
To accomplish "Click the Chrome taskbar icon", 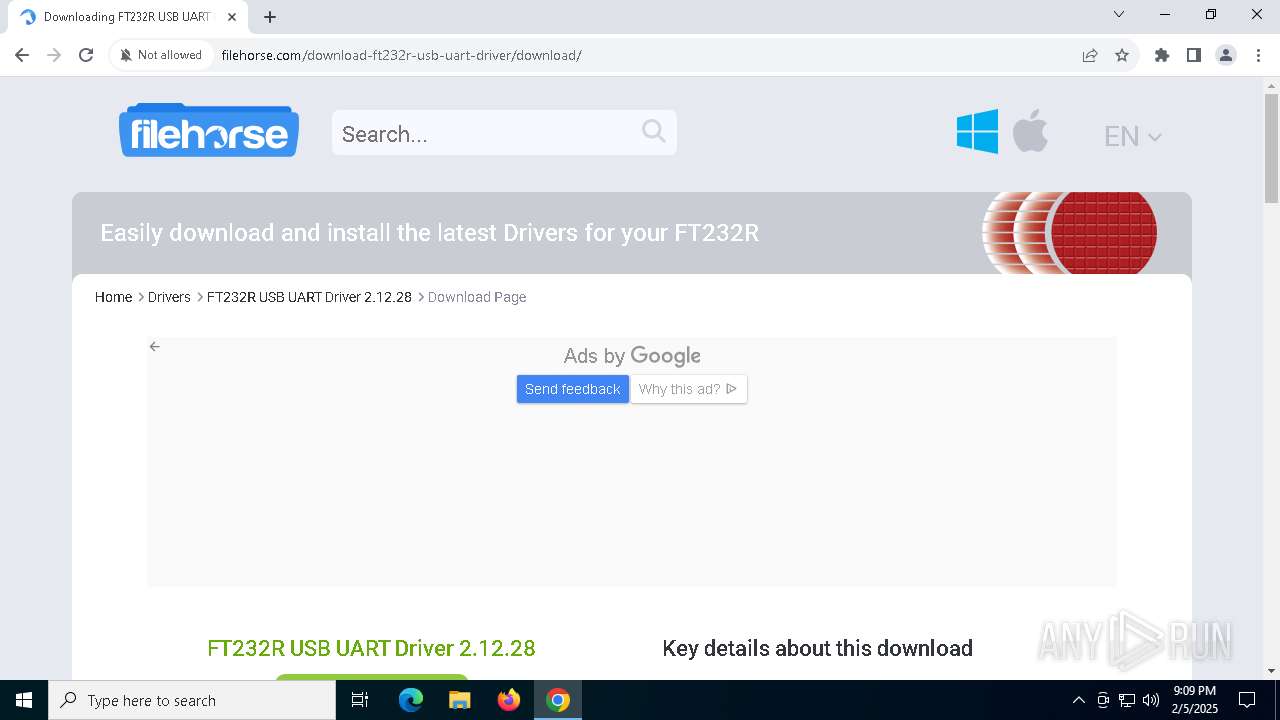I will point(558,700).
